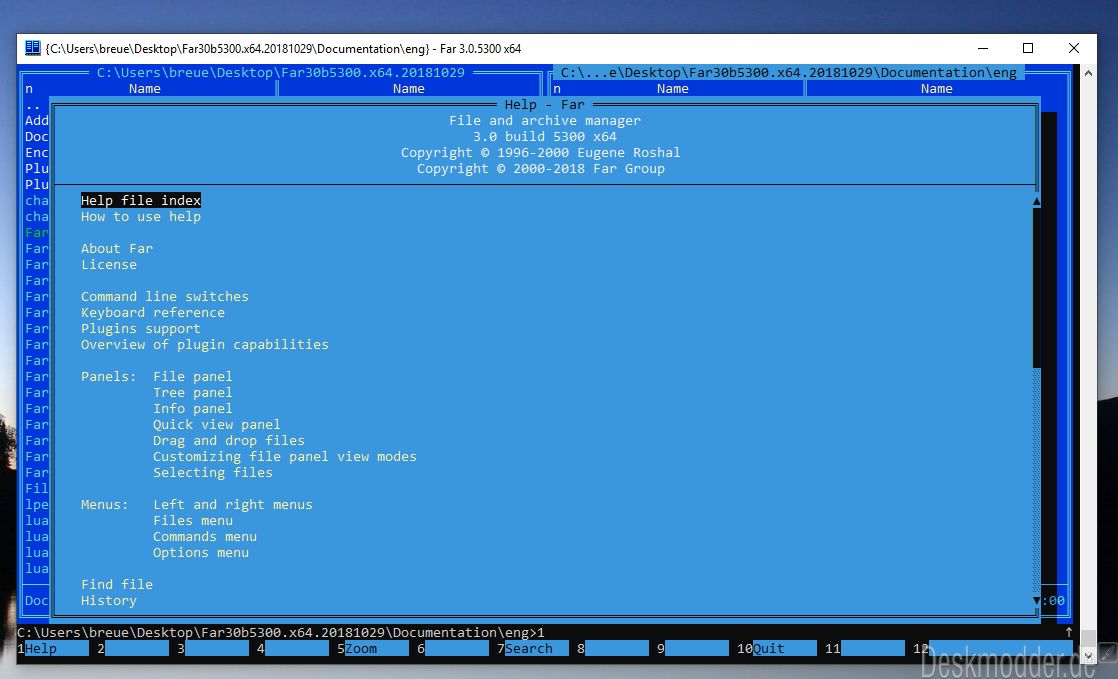Viewport: 1118px width, 679px height.
Task: Open the File panel help topic
Action: click(x=193, y=377)
